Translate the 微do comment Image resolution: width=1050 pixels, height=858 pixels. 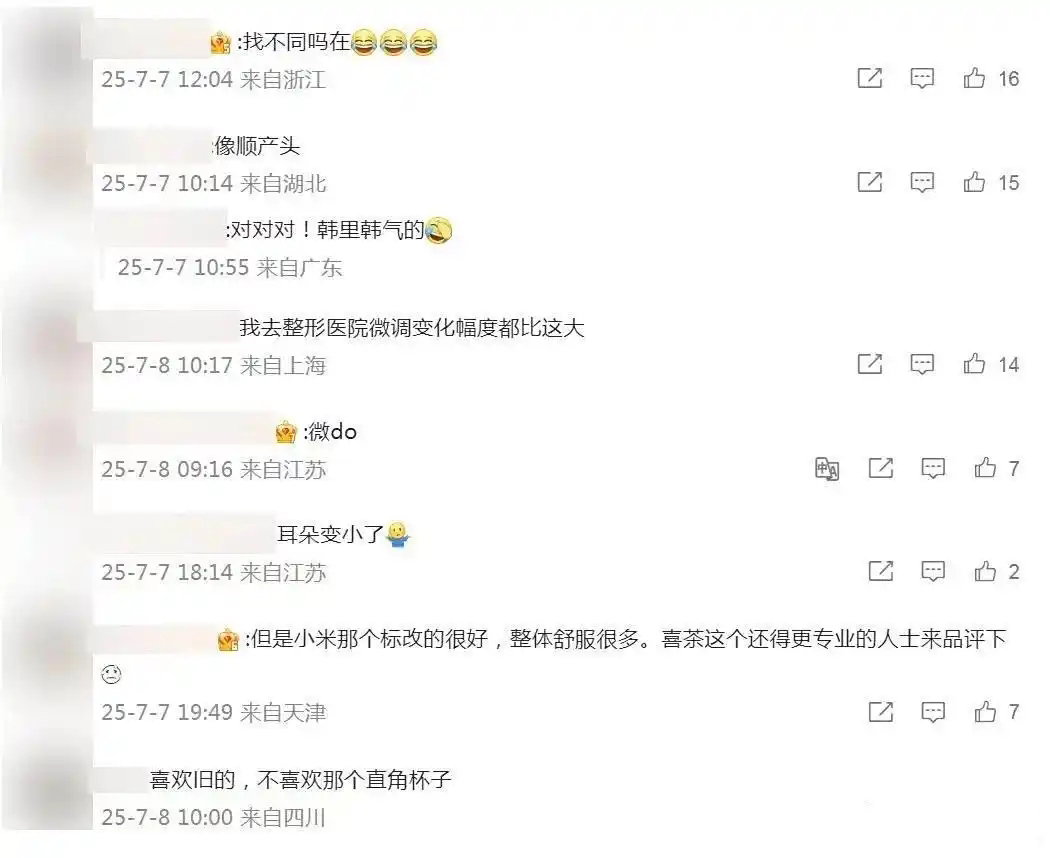[827, 468]
